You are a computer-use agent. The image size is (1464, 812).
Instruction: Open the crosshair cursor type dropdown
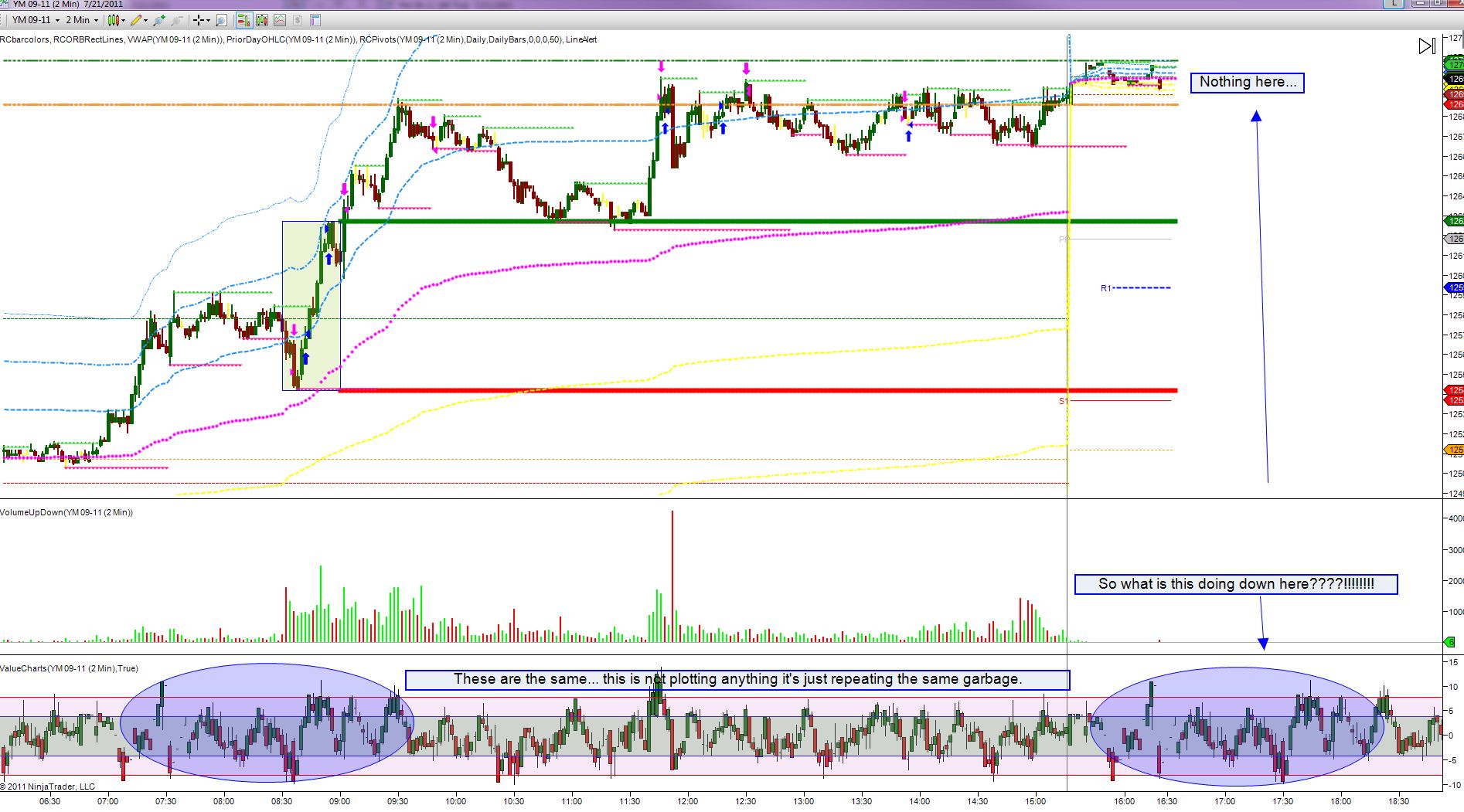[x=202, y=20]
